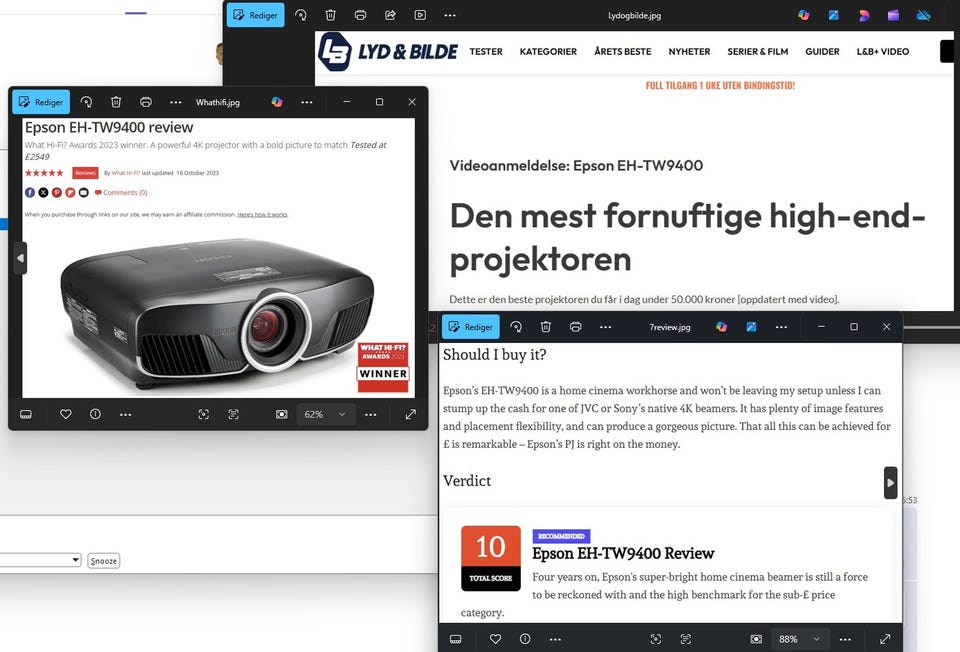This screenshot has height=652, width=960.
Task: Open visual search in Whathifi.jpg window
Action: point(204,414)
